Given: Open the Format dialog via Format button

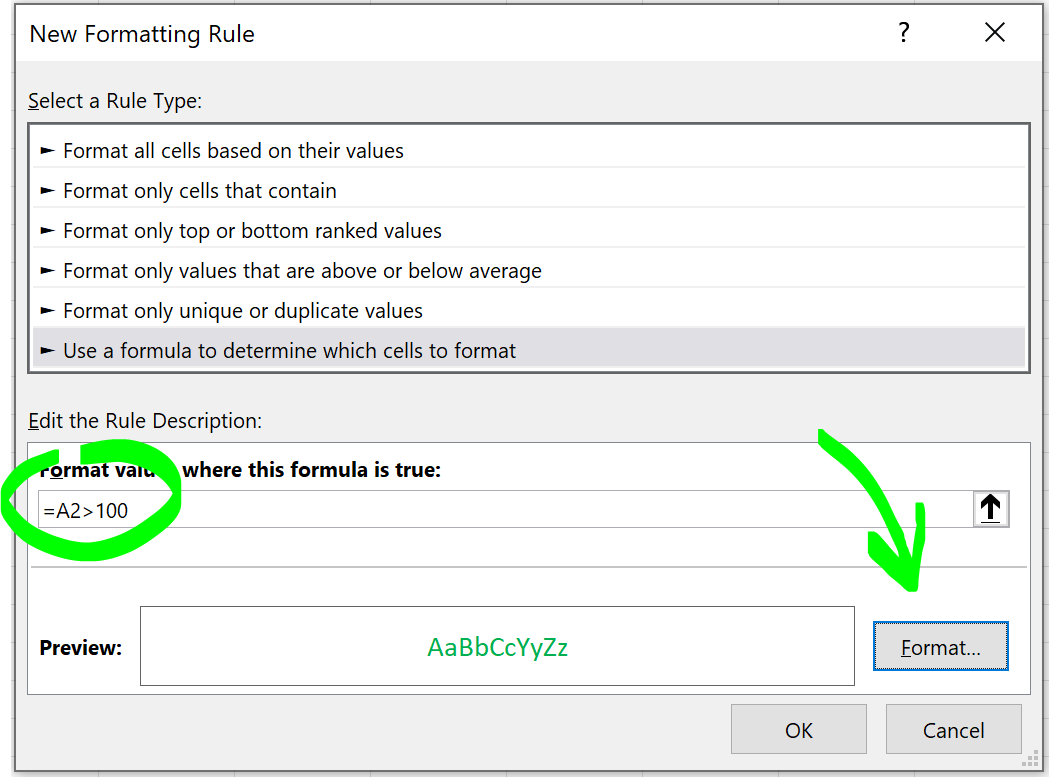Looking at the screenshot, I should (x=940, y=647).
